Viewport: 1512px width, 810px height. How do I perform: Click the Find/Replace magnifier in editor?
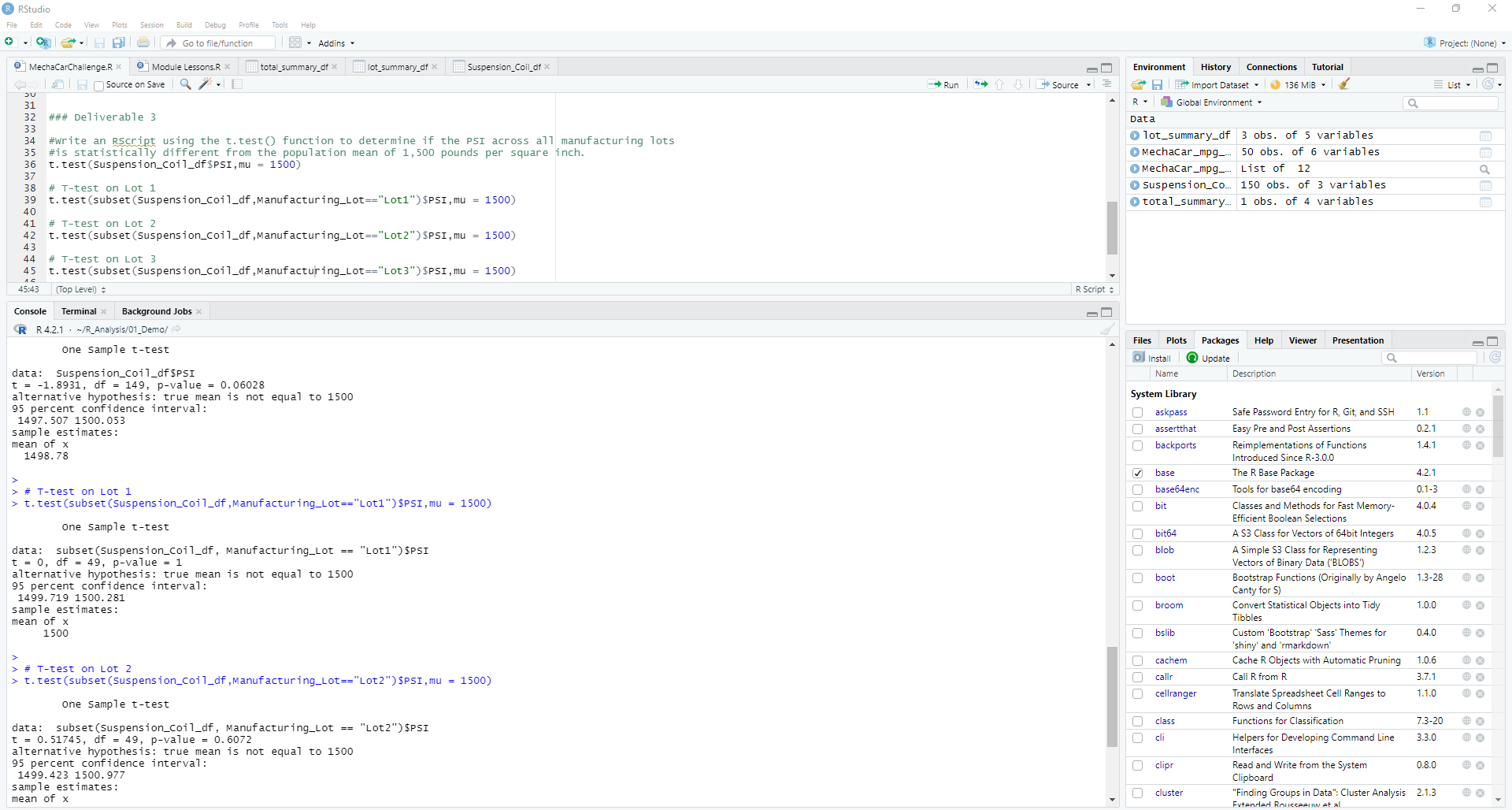[186, 84]
